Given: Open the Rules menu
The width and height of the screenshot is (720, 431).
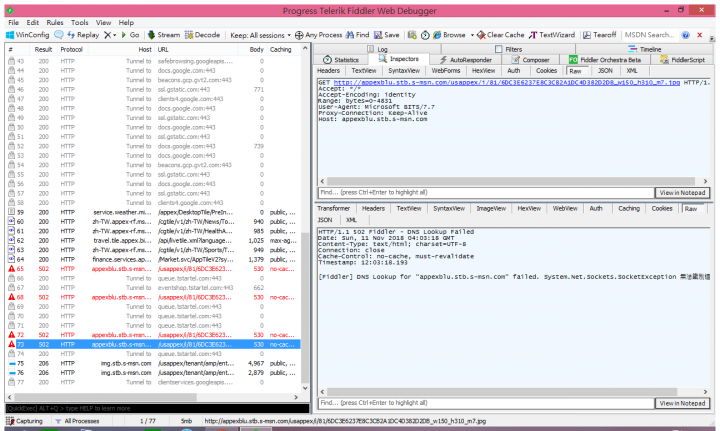Looking at the screenshot, I should [55, 22].
